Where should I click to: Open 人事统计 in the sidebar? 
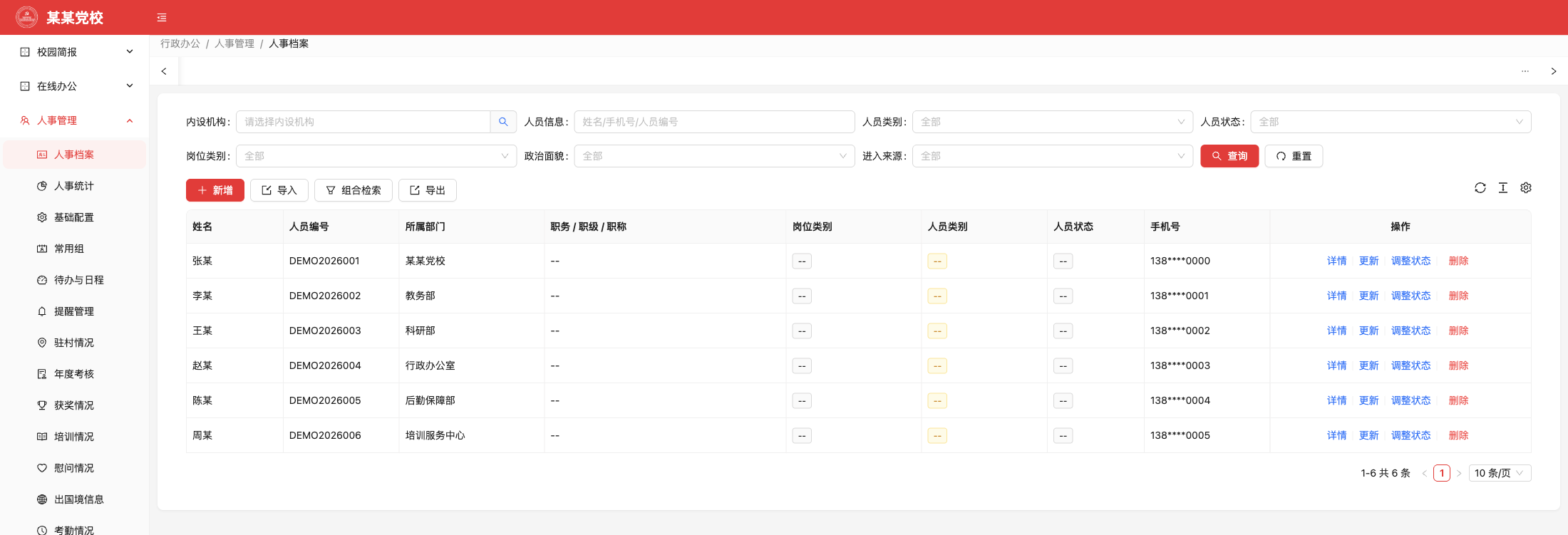pyautogui.click(x=74, y=186)
